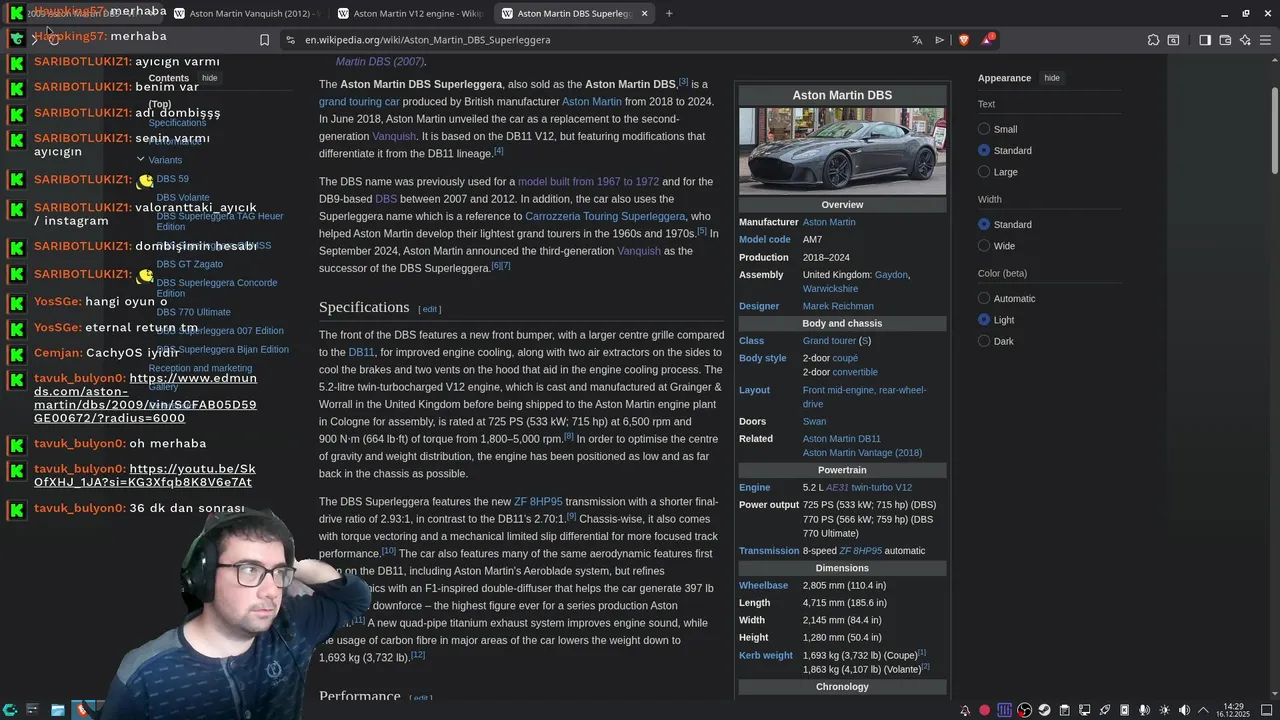Open the clipboard tray icon
Image resolution: width=1280 pixels, height=720 pixels.
tap(1064, 710)
